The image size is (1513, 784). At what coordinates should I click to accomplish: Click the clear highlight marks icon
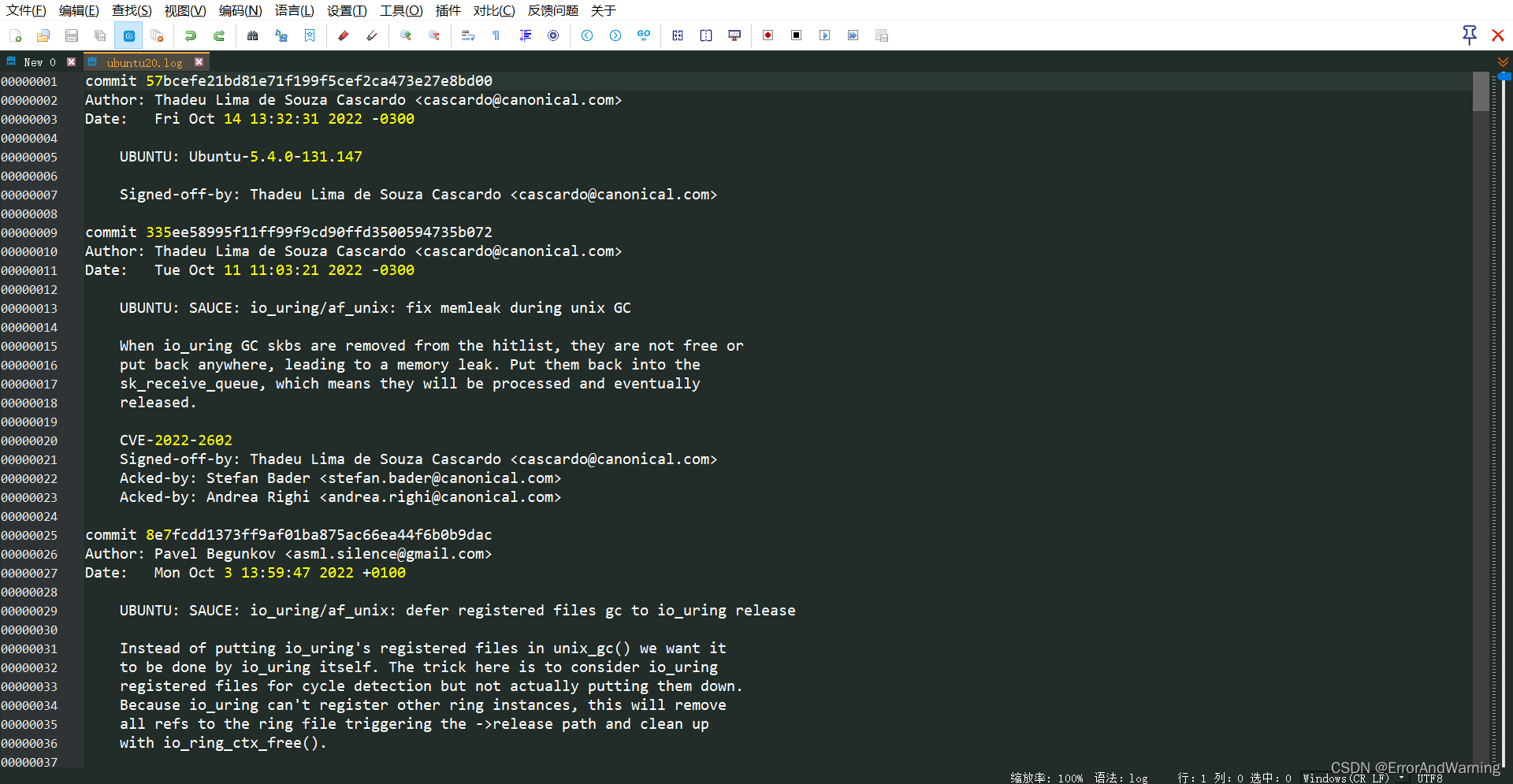coord(372,35)
